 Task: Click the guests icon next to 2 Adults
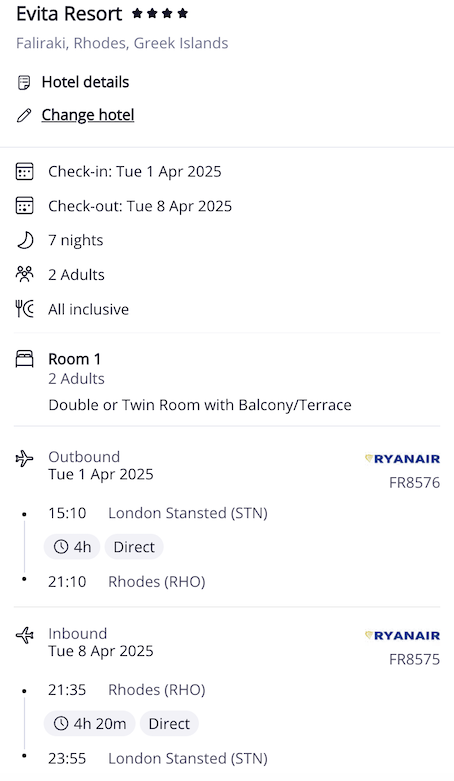(24, 274)
